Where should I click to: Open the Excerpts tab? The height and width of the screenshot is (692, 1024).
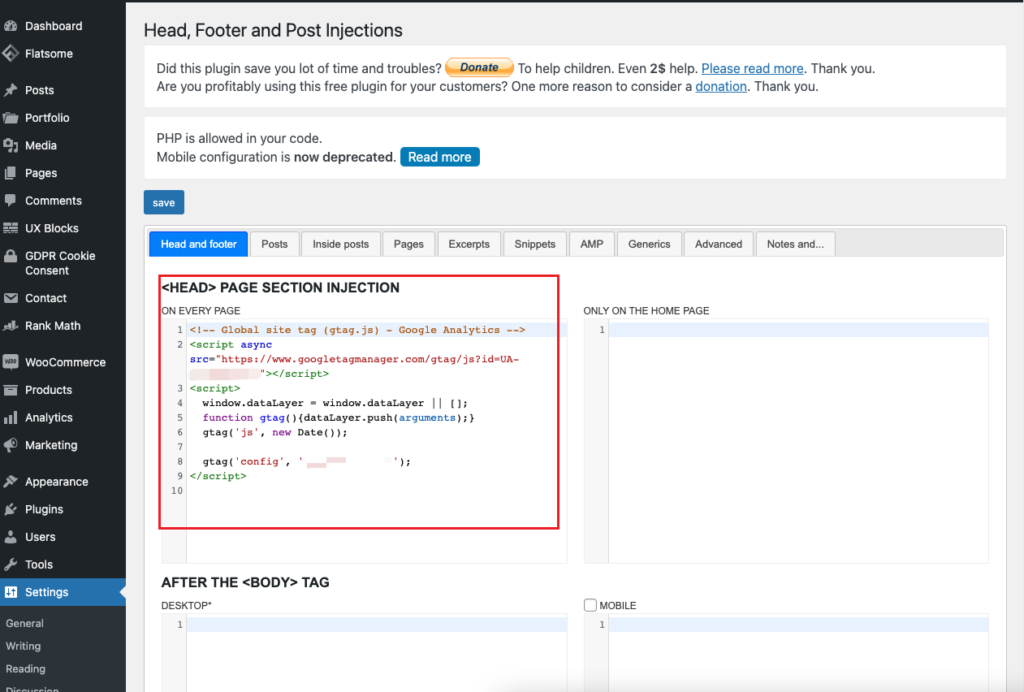pyautogui.click(x=469, y=244)
